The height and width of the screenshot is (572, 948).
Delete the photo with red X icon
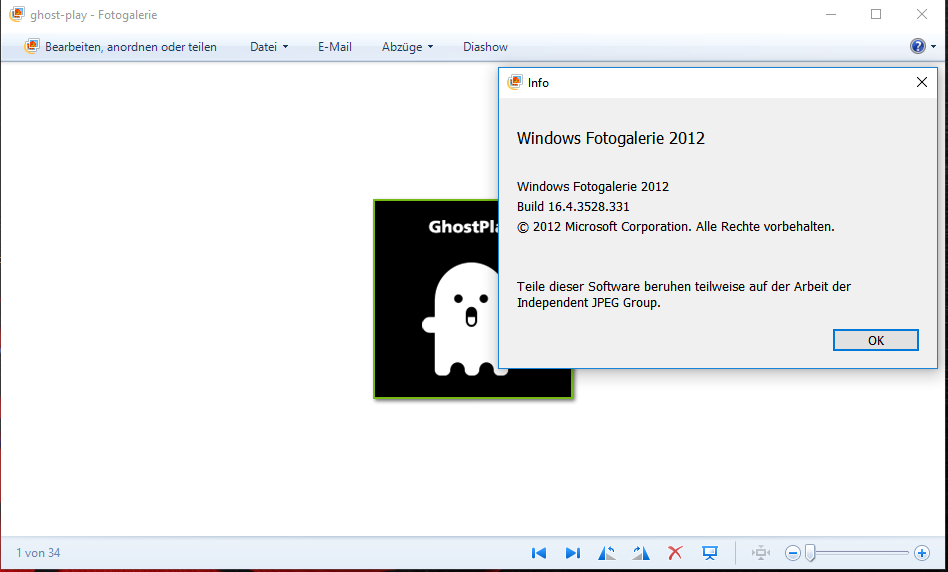[675, 553]
